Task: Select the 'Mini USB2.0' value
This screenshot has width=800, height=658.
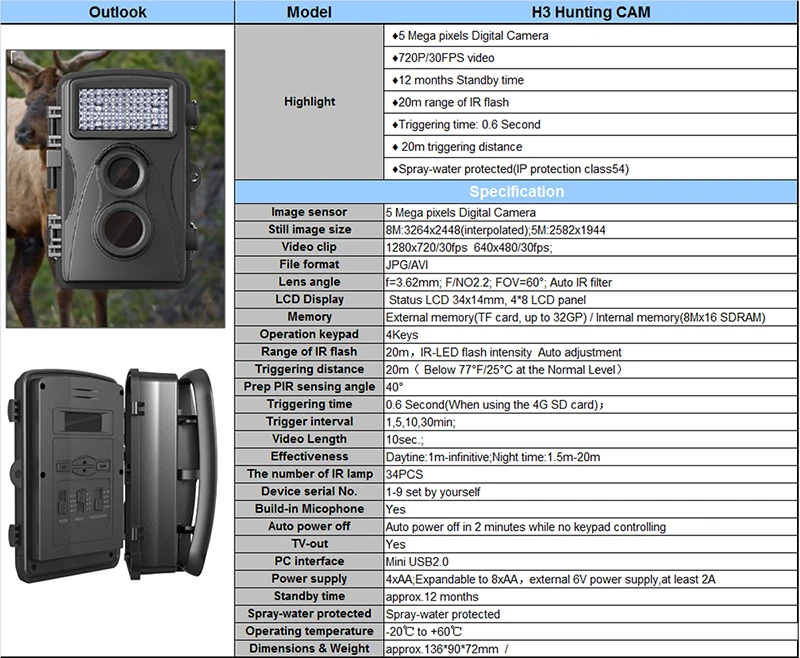Action: 417,562
